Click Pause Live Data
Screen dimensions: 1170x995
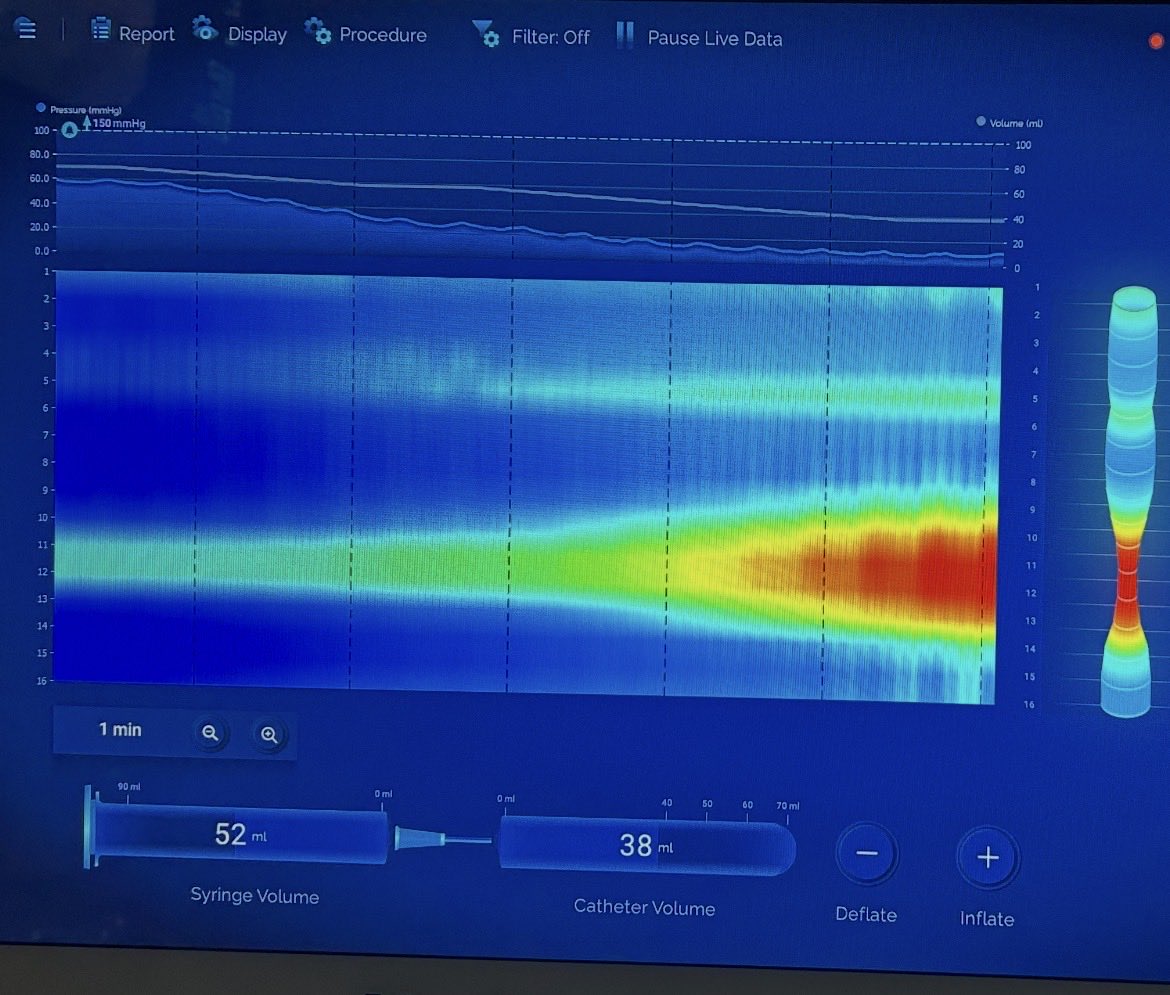coord(699,37)
